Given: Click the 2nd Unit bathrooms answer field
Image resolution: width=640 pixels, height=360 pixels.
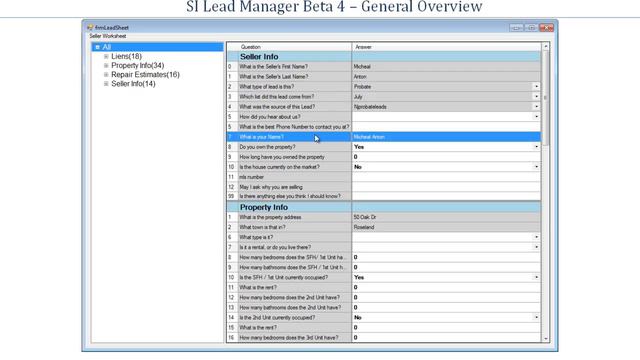Looking at the screenshot, I should click(x=446, y=308).
